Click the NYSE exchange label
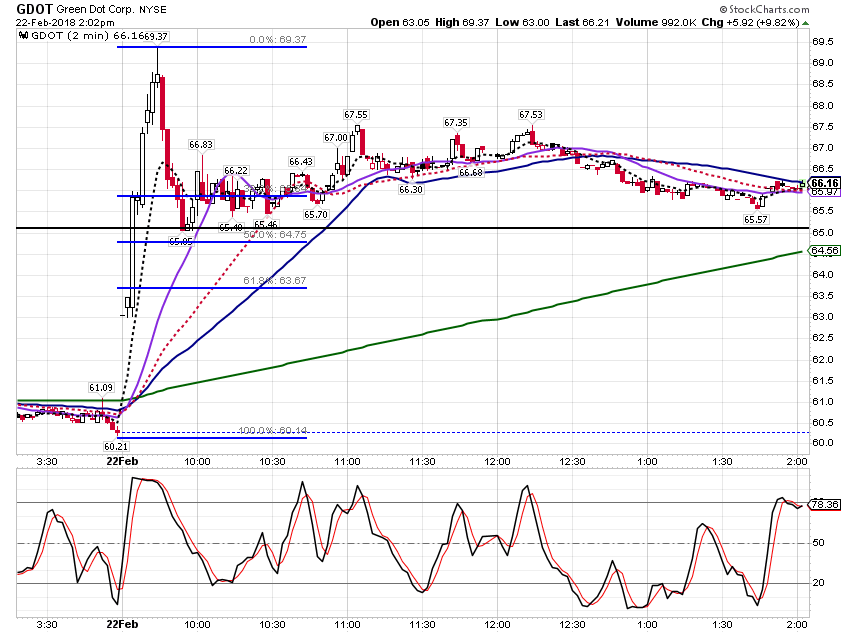The height and width of the screenshot is (633, 850). [x=152, y=9]
